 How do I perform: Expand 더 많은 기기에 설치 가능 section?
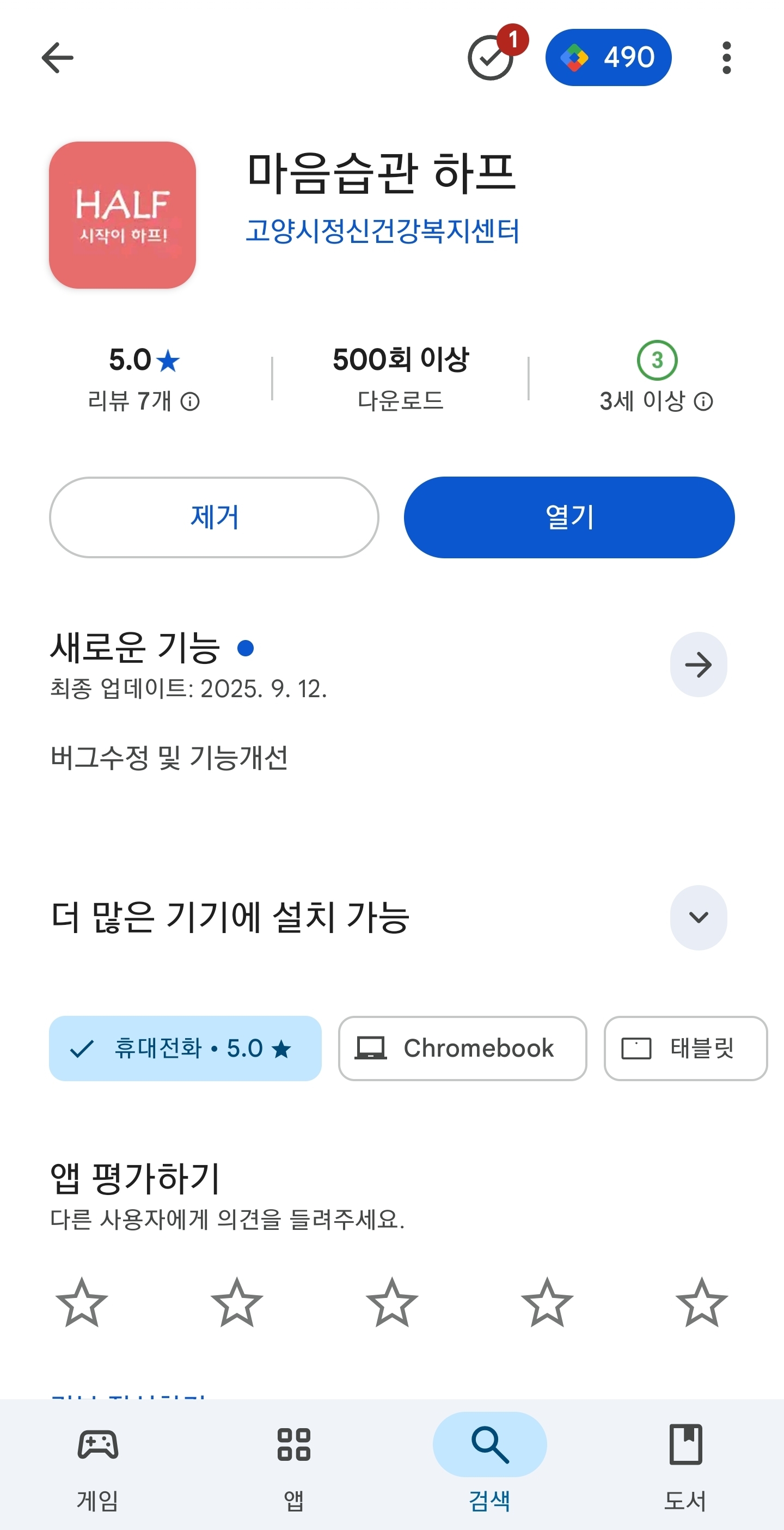(x=698, y=917)
